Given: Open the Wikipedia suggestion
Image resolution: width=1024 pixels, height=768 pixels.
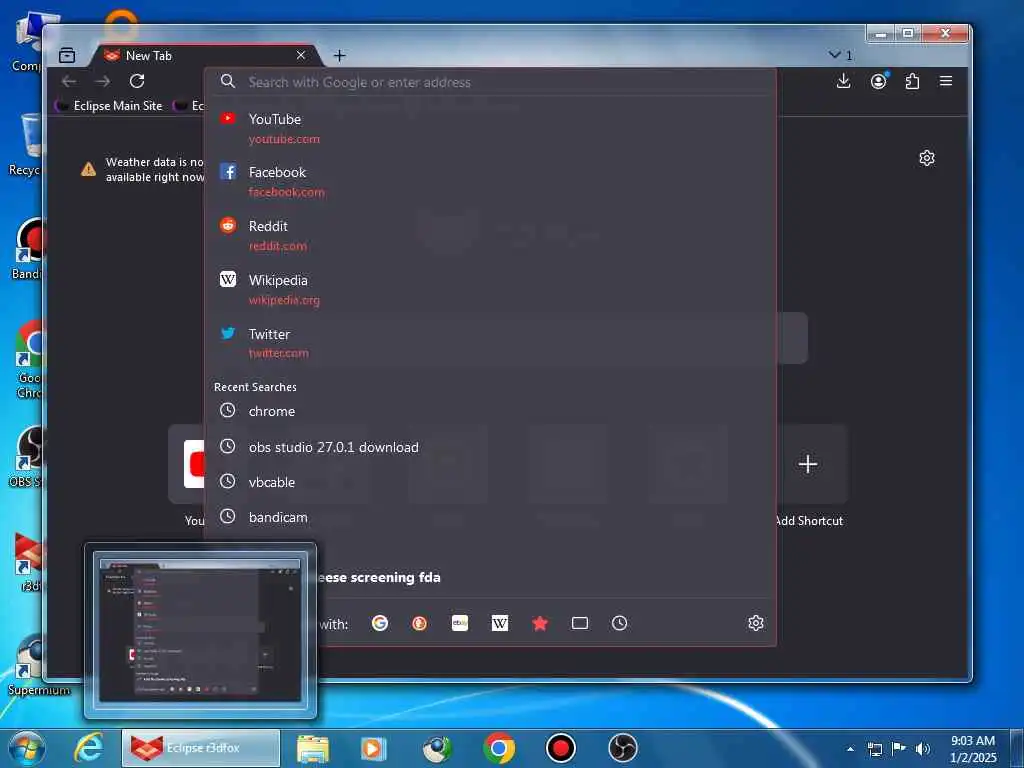Looking at the screenshot, I should pos(490,289).
